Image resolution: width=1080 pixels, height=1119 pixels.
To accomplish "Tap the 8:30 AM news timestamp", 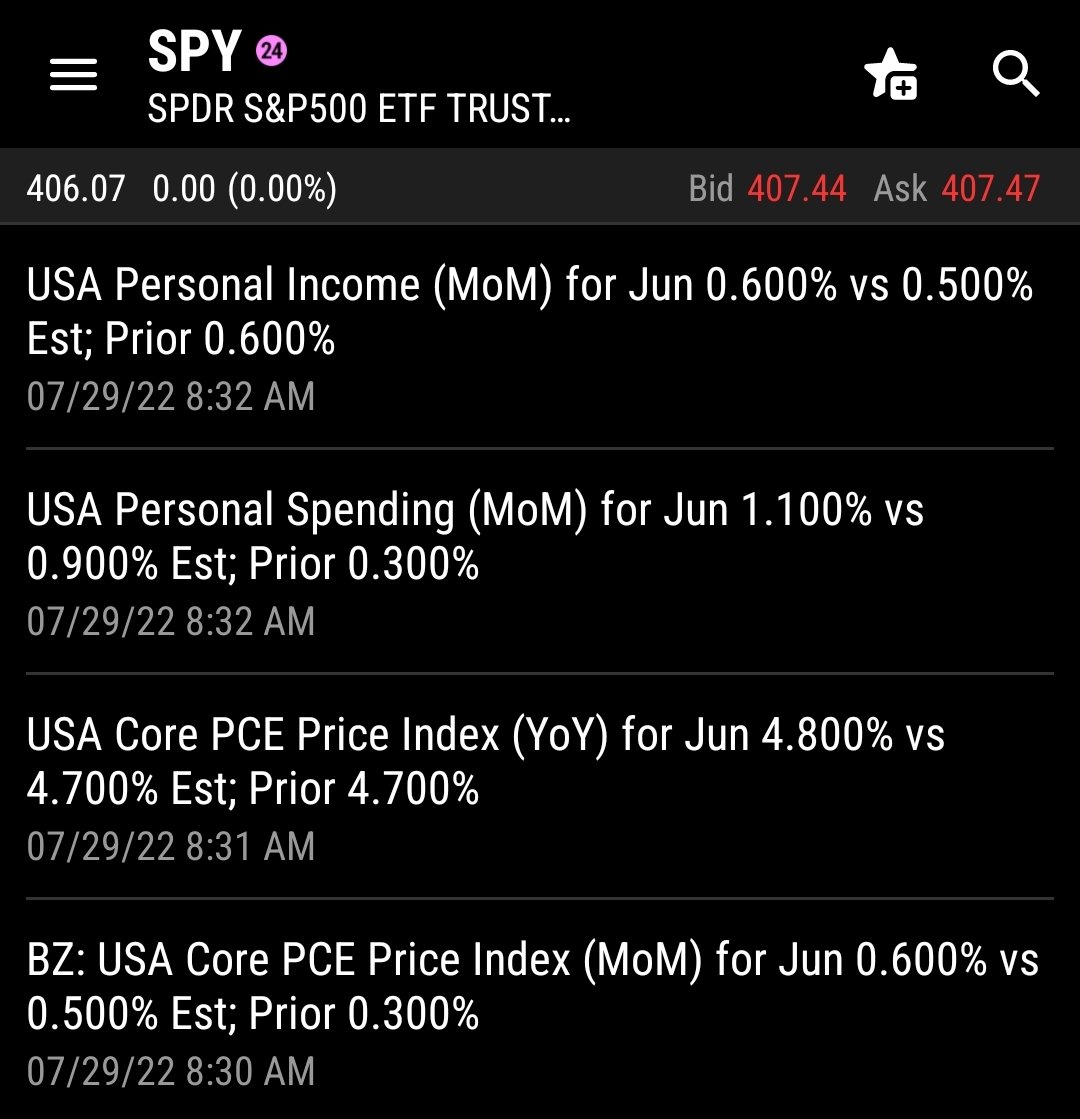I will 171,1072.
